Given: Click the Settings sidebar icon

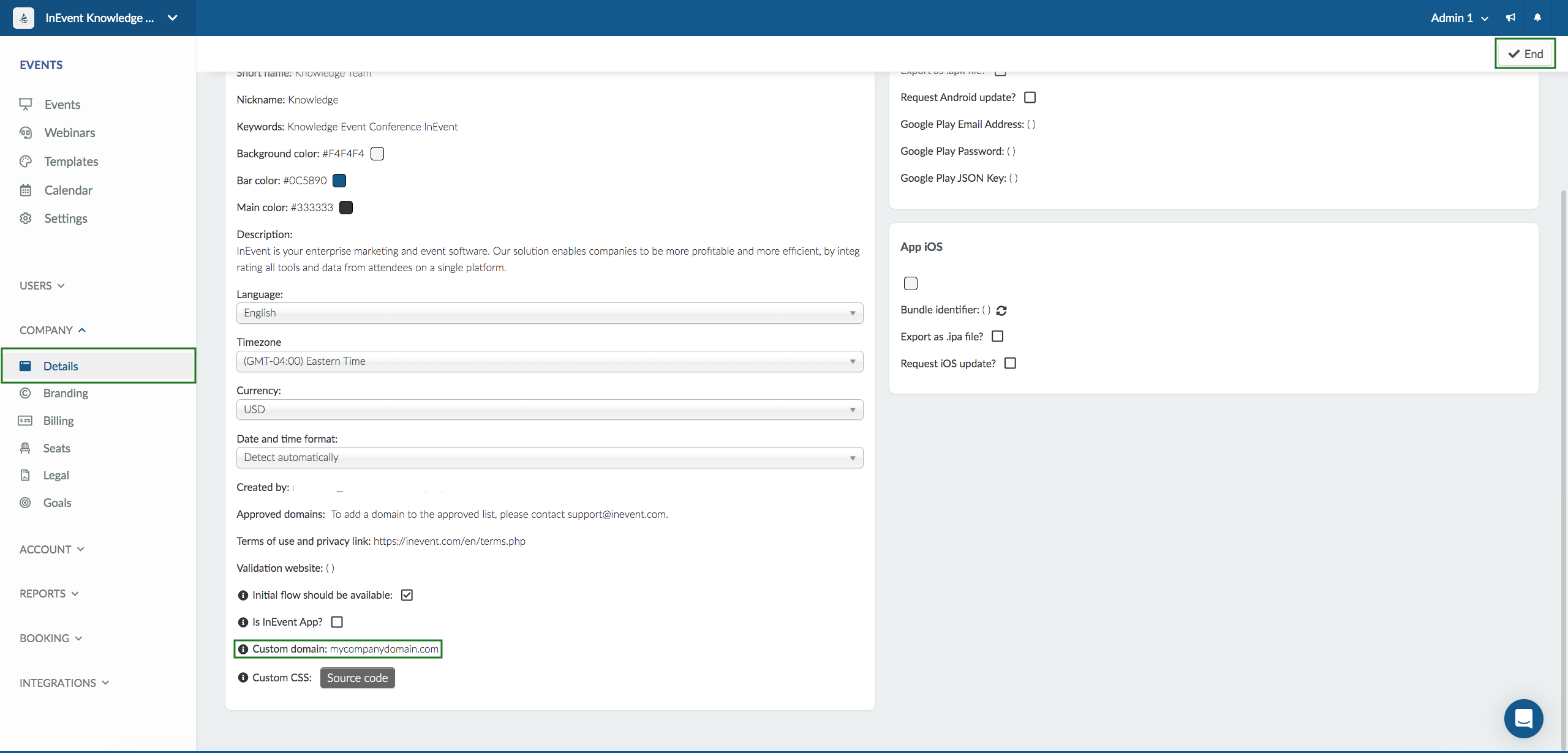Looking at the screenshot, I should pos(25,217).
